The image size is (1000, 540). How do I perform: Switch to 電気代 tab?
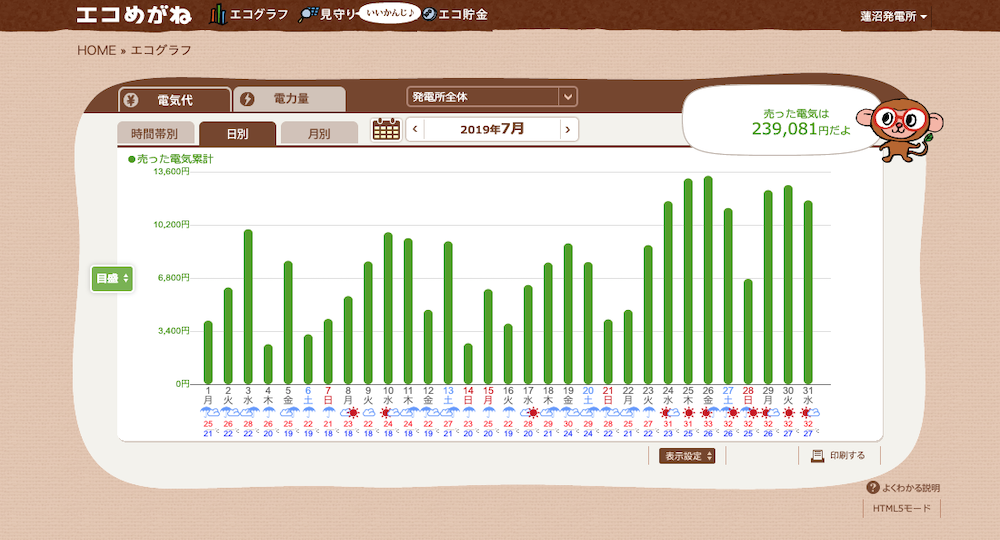(x=175, y=100)
